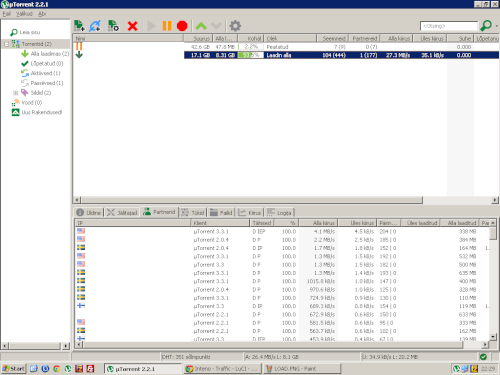
Task: Click the red X Remove torrent icon
Action: click(x=133, y=26)
